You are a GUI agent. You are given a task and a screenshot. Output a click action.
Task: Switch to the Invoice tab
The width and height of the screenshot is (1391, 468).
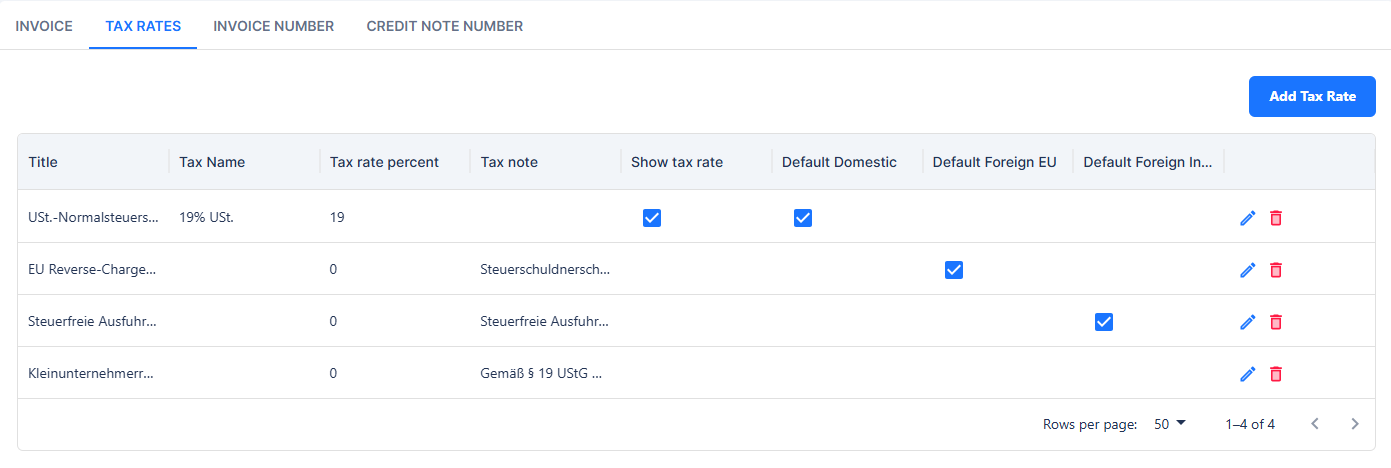click(x=44, y=26)
